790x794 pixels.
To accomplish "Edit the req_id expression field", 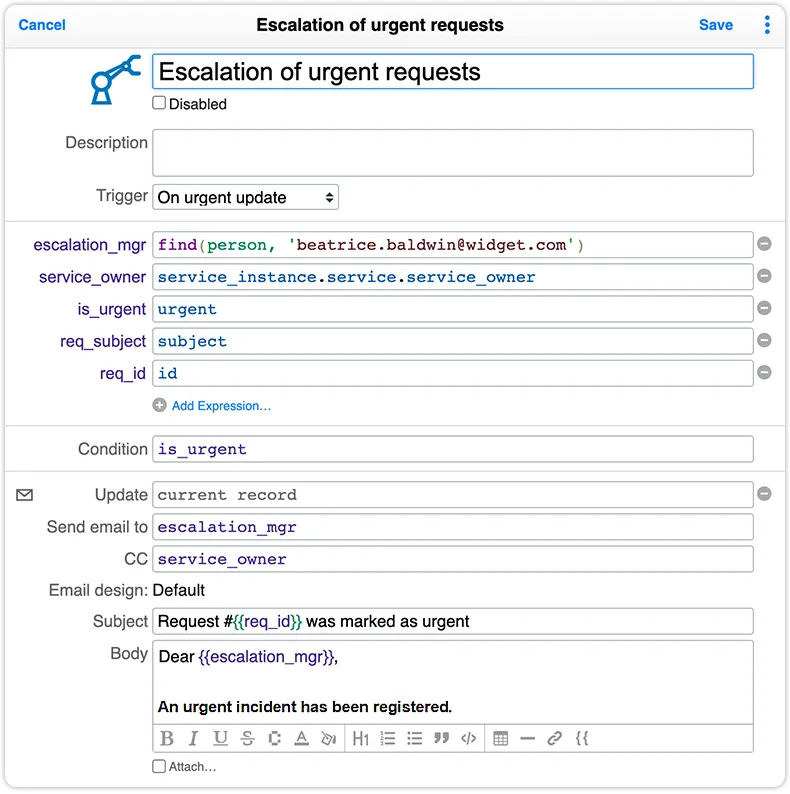I will (x=453, y=374).
